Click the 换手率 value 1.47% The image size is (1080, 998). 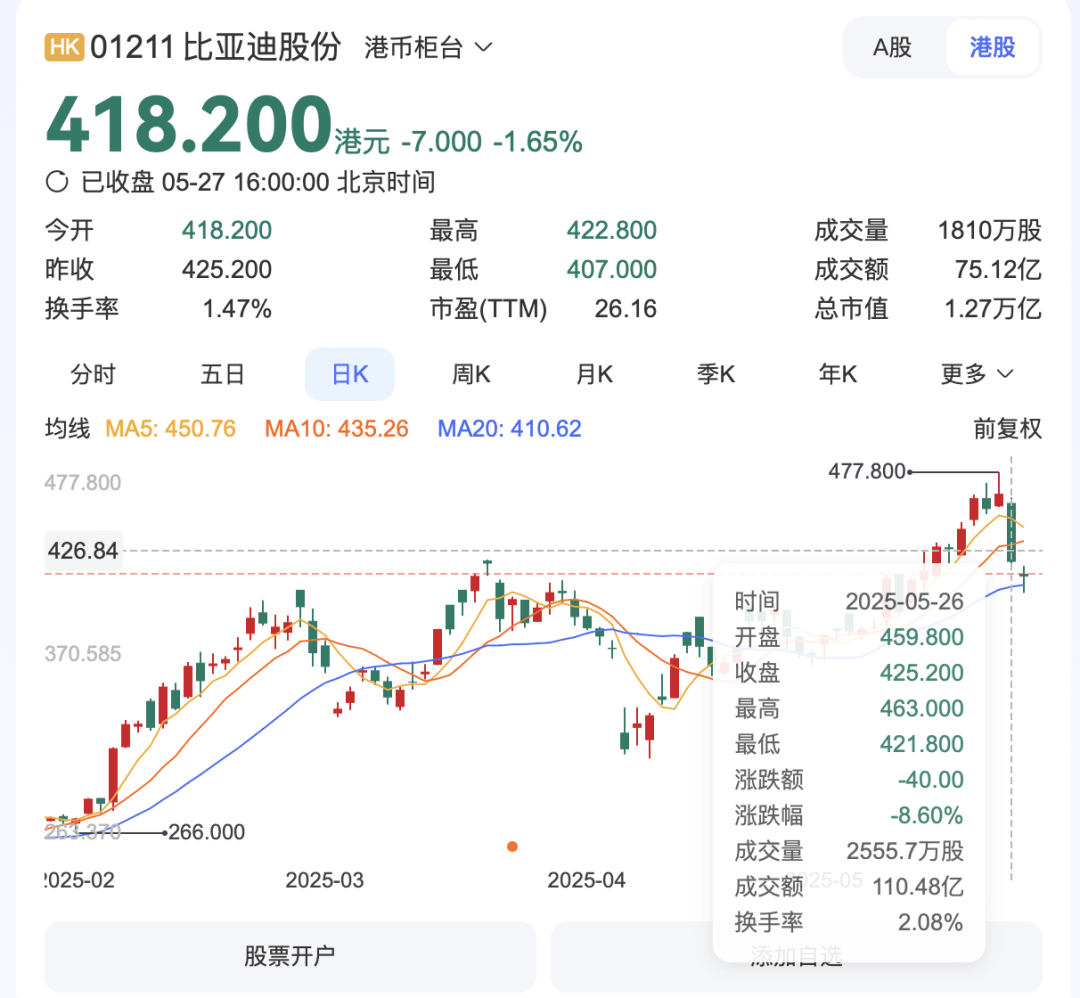237,309
